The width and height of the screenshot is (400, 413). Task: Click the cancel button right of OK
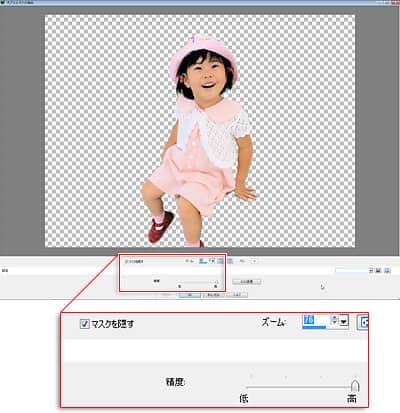pos(213,295)
